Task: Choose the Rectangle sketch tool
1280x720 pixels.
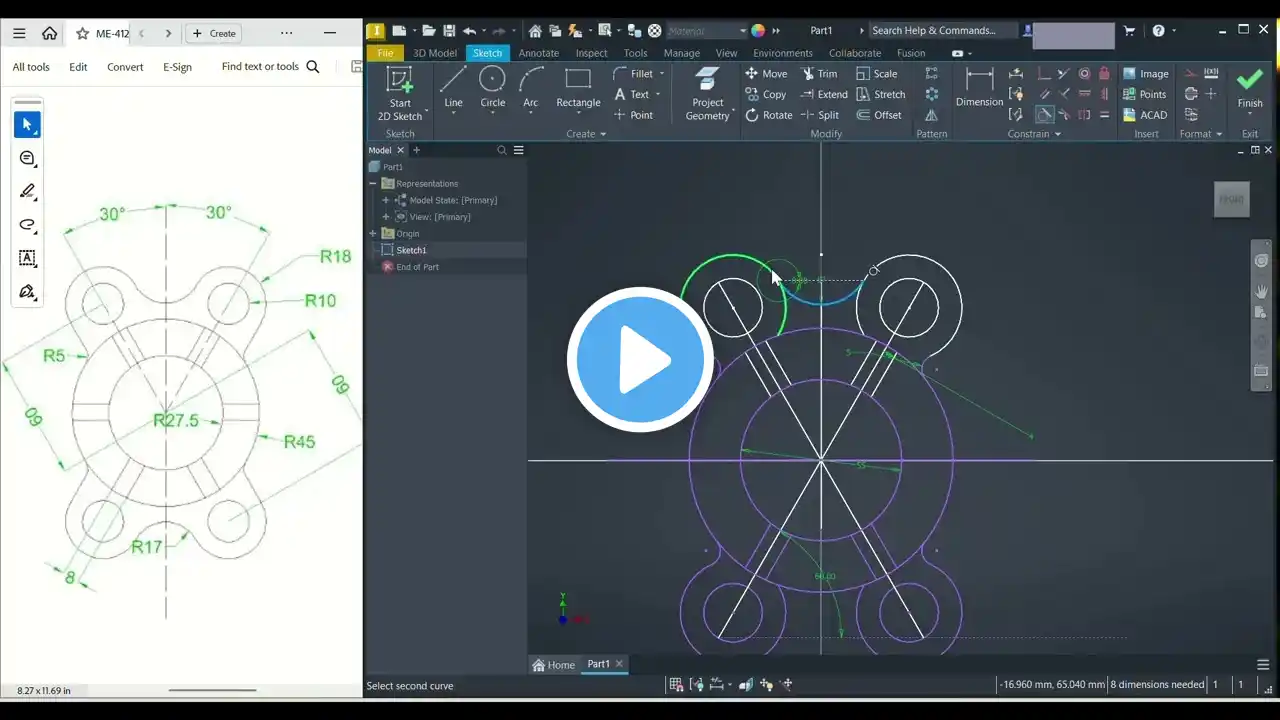Action: (578, 86)
